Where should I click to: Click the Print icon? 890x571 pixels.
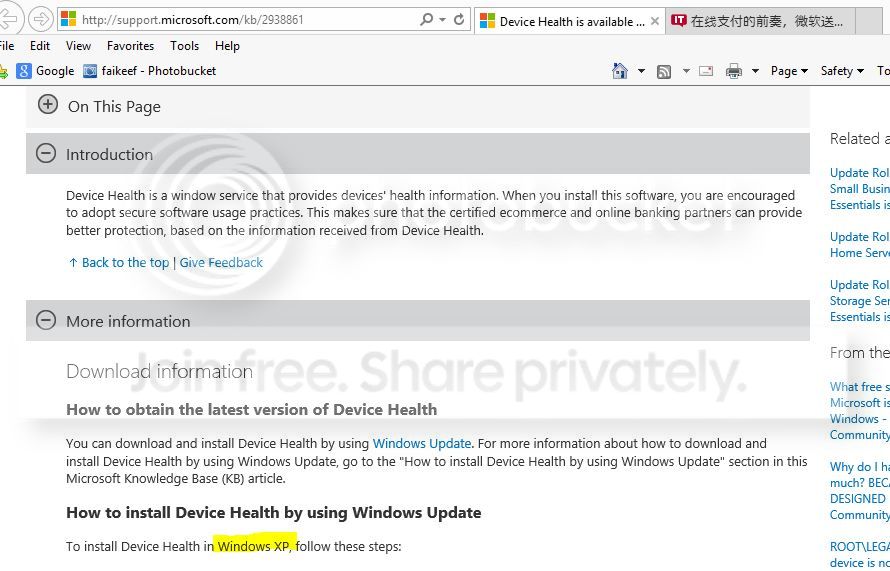coord(734,71)
